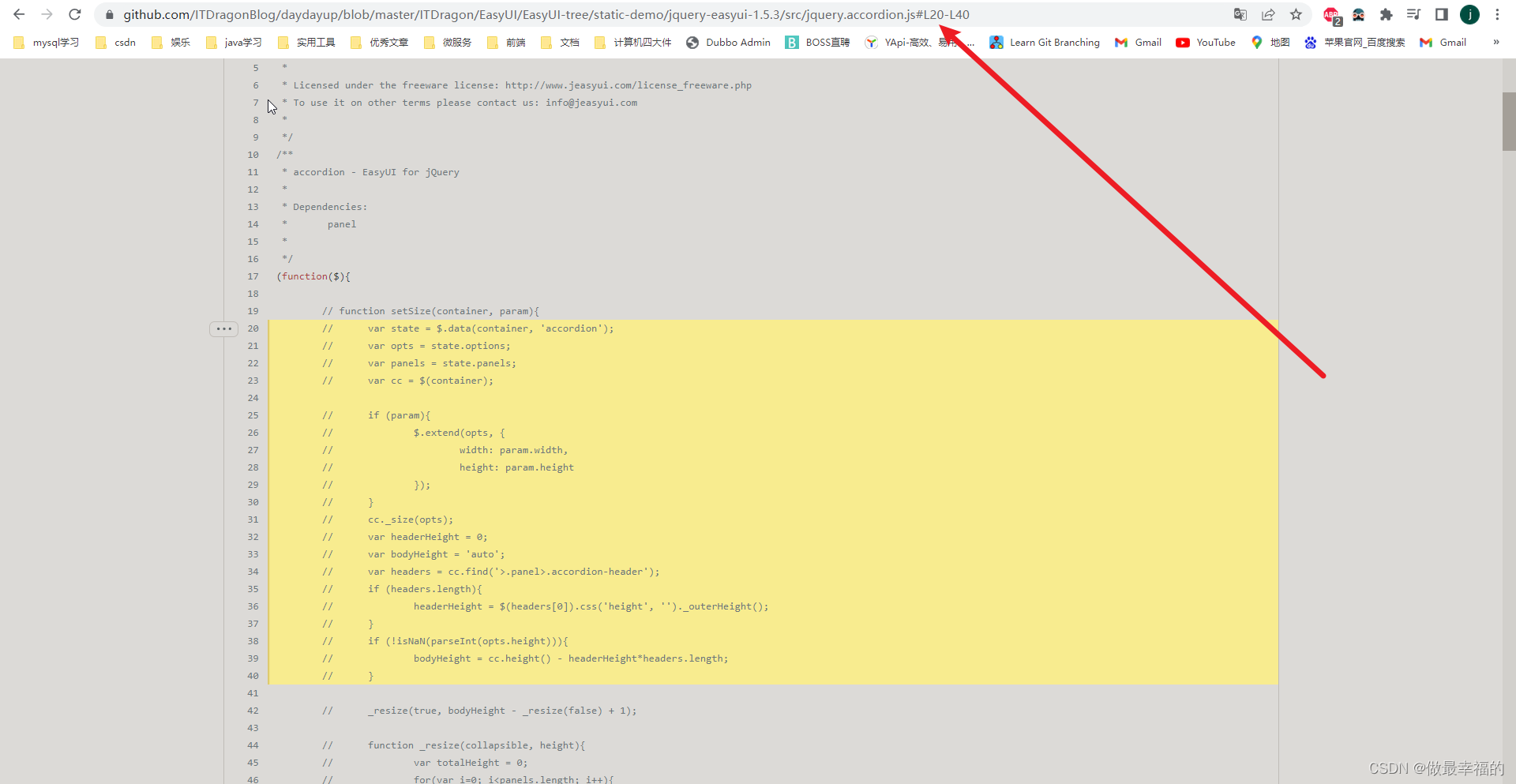The width and height of the screenshot is (1516, 784).
Task: Open the media control playlist icon
Action: [x=1413, y=14]
